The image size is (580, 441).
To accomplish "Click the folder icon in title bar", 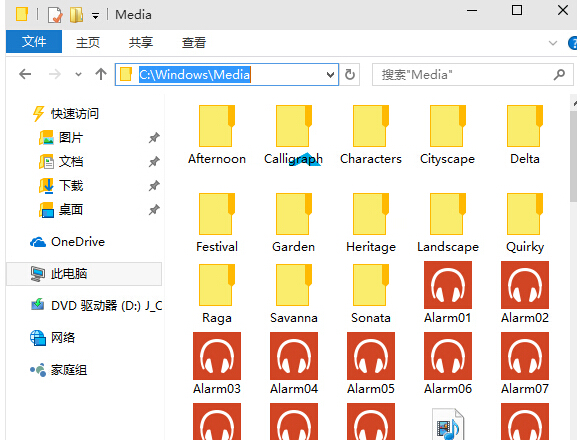I will 22,14.
